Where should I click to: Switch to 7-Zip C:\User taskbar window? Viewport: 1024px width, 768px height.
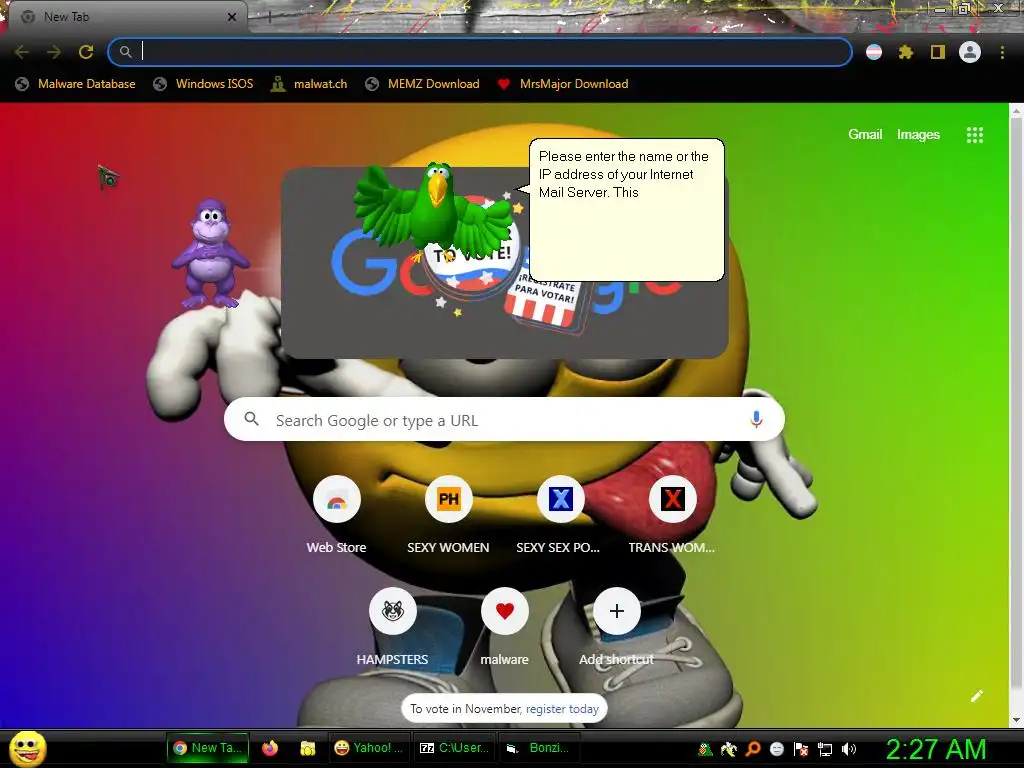[454, 748]
